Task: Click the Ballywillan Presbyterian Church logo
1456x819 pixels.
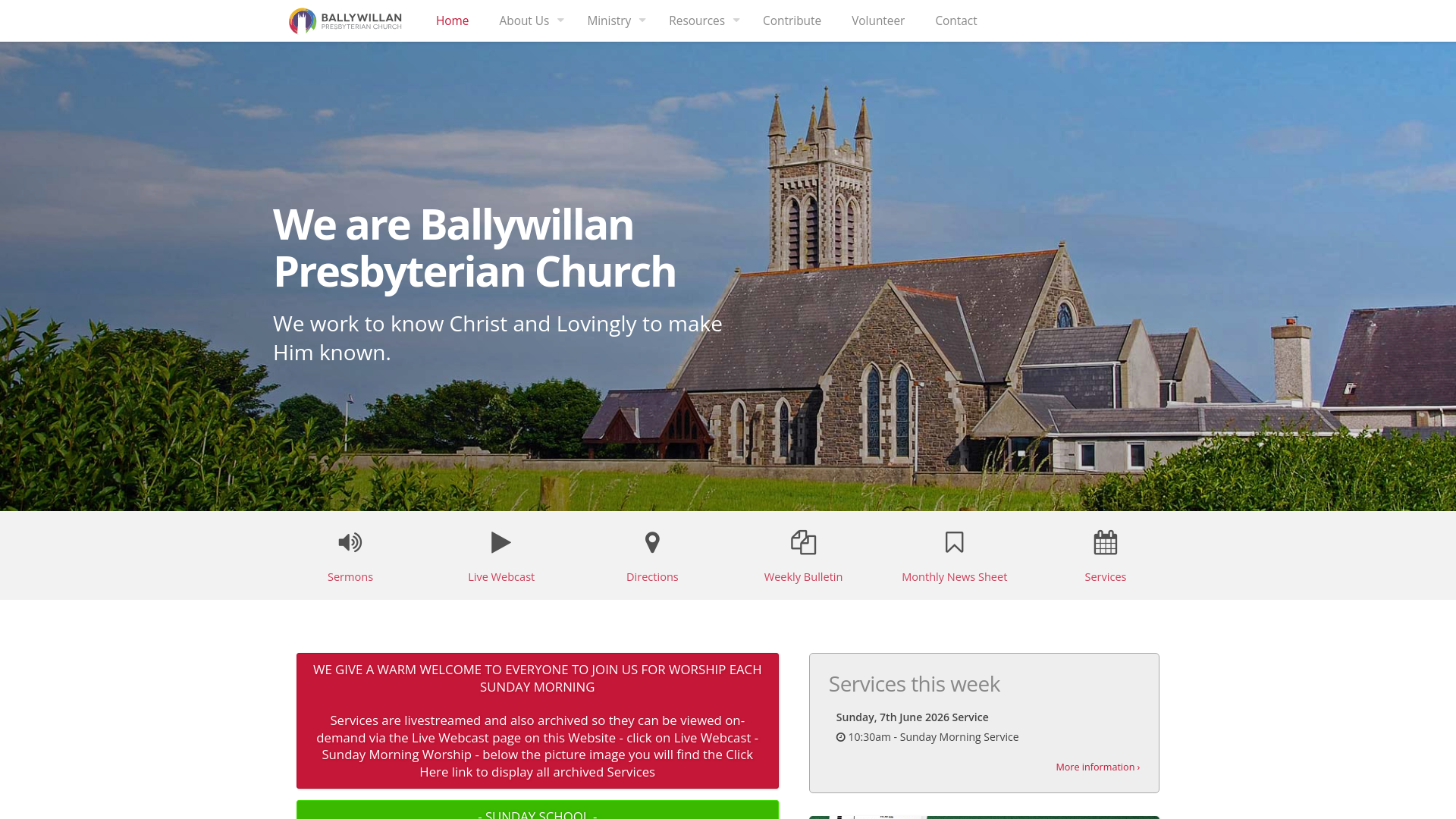Action: (345, 20)
